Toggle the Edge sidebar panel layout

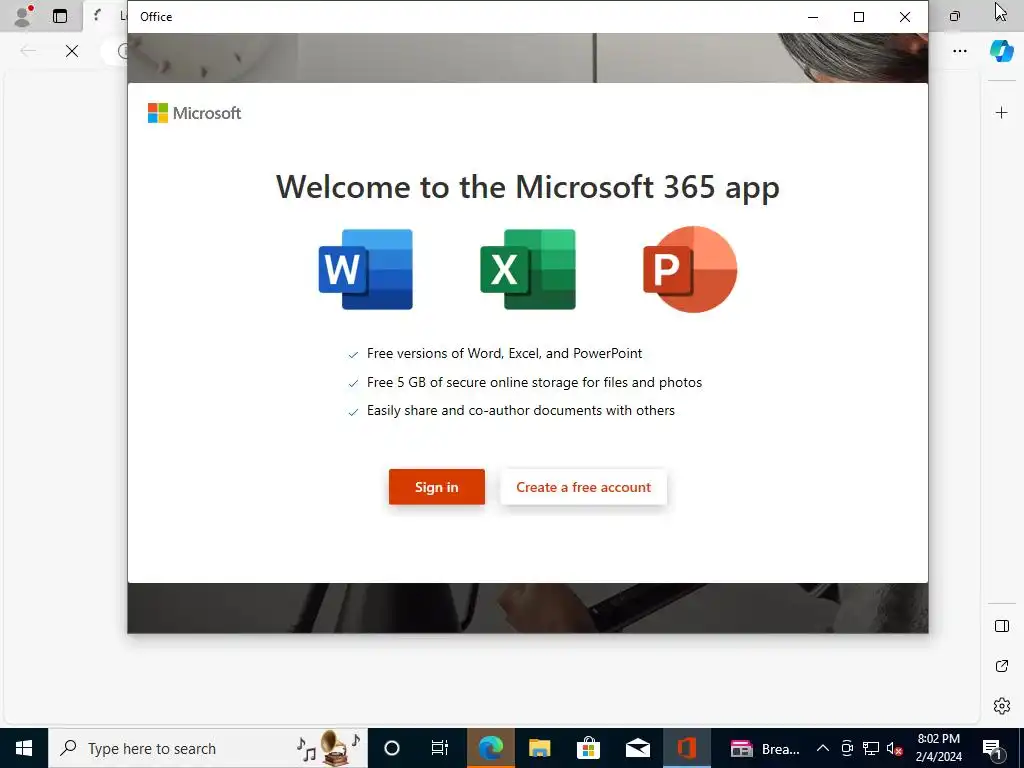click(1002, 626)
